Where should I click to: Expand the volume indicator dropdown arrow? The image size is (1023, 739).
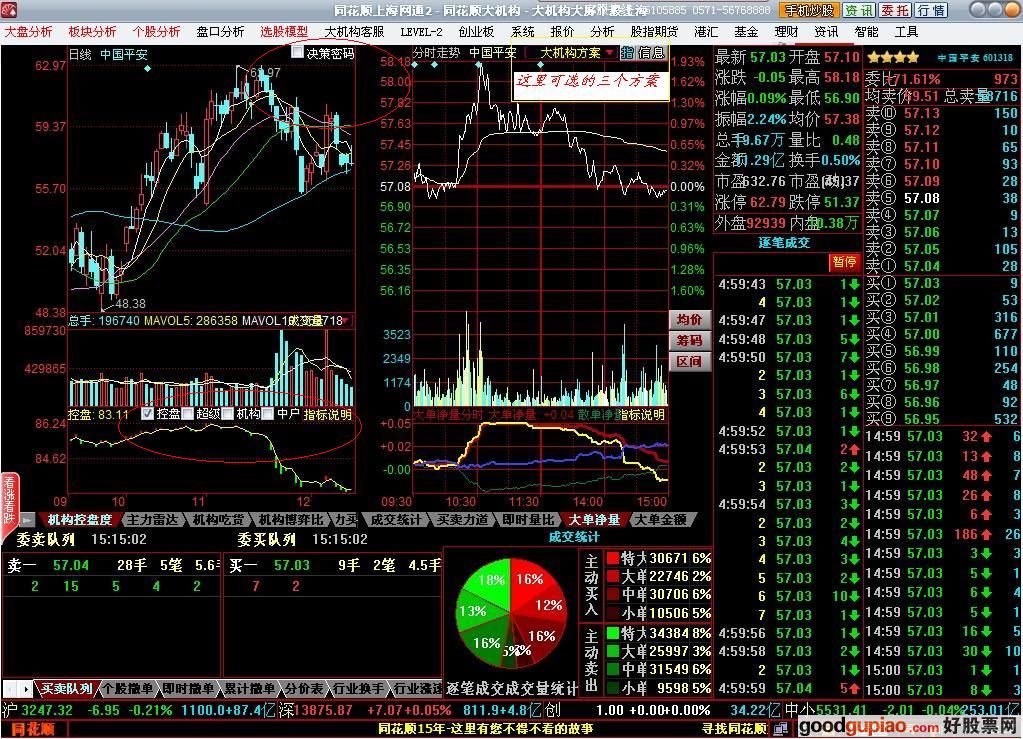[x=344, y=320]
